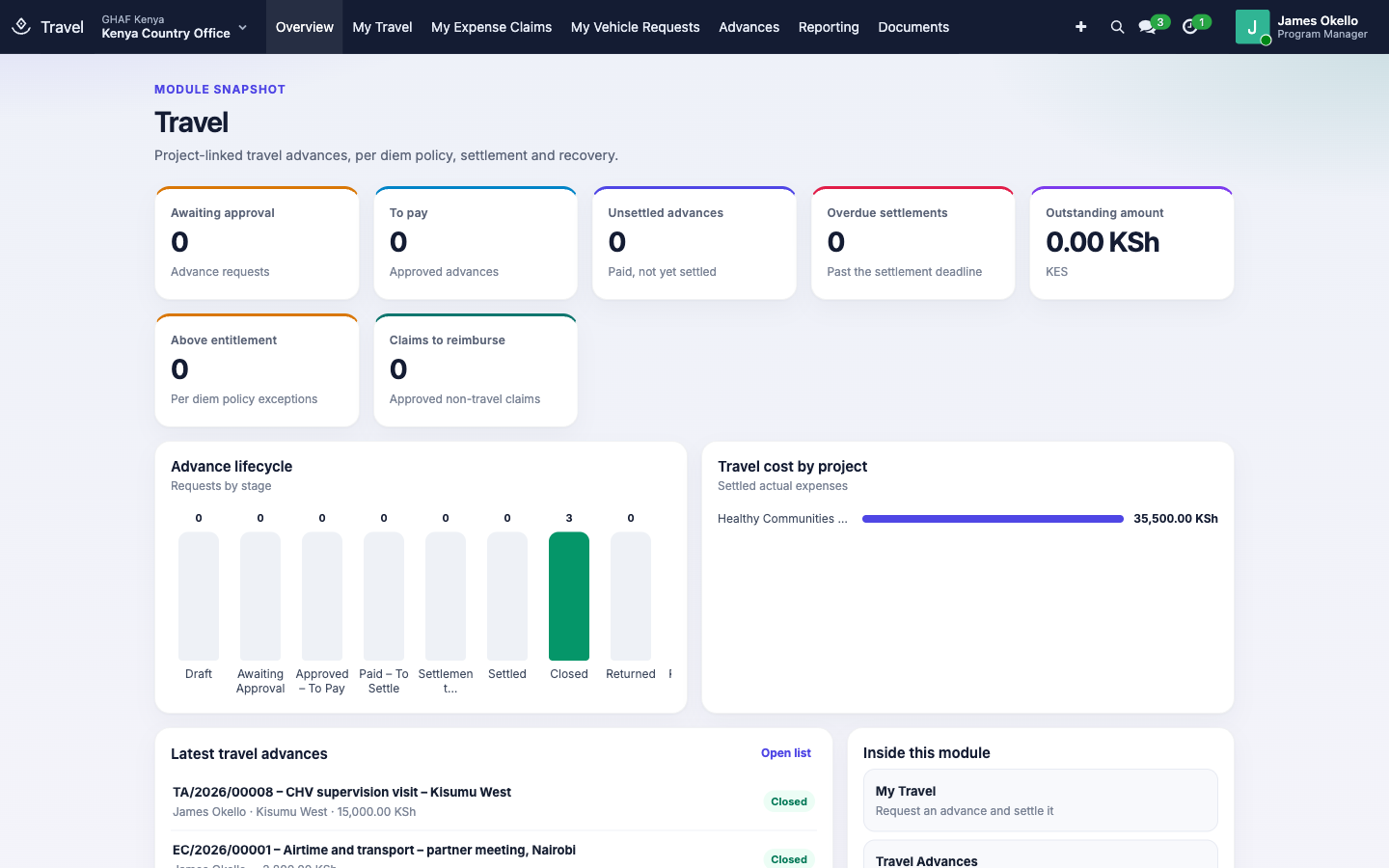The image size is (1389, 868).
Task: Click the Draft stage bar
Action: point(199,596)
